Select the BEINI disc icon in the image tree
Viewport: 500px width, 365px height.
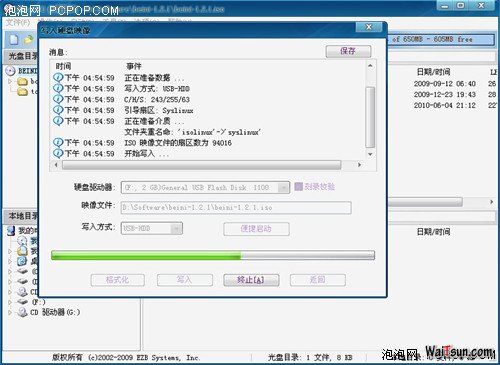(11, 71)
